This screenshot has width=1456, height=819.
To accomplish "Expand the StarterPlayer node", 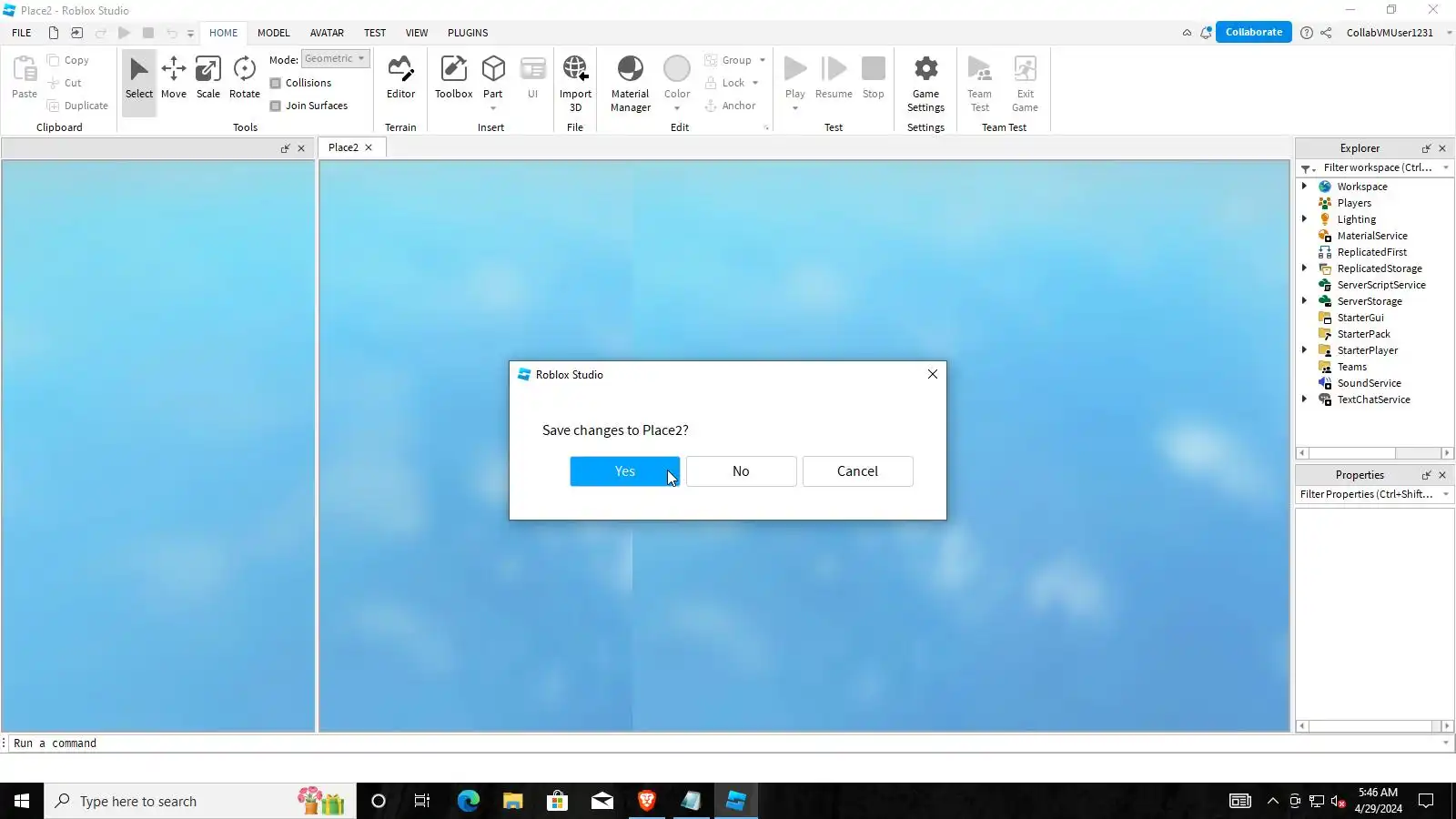I will coord(1305,350).
